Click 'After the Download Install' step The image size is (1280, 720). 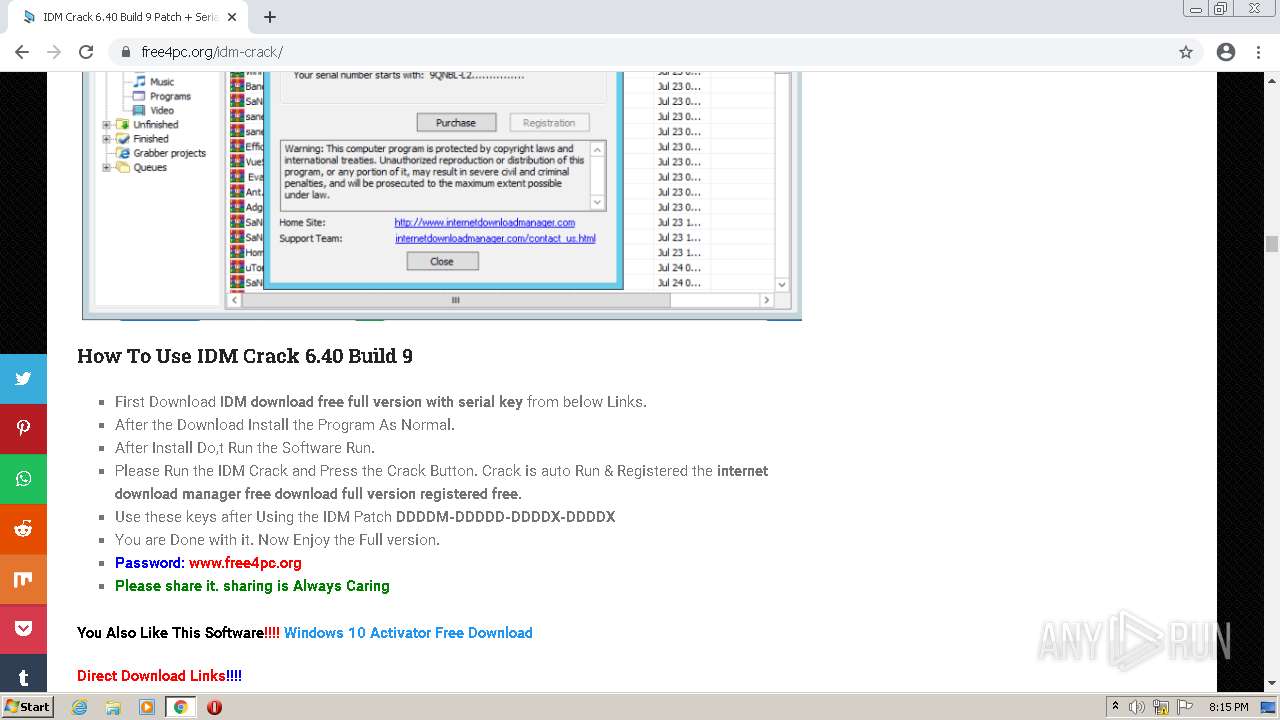[285, 425]
